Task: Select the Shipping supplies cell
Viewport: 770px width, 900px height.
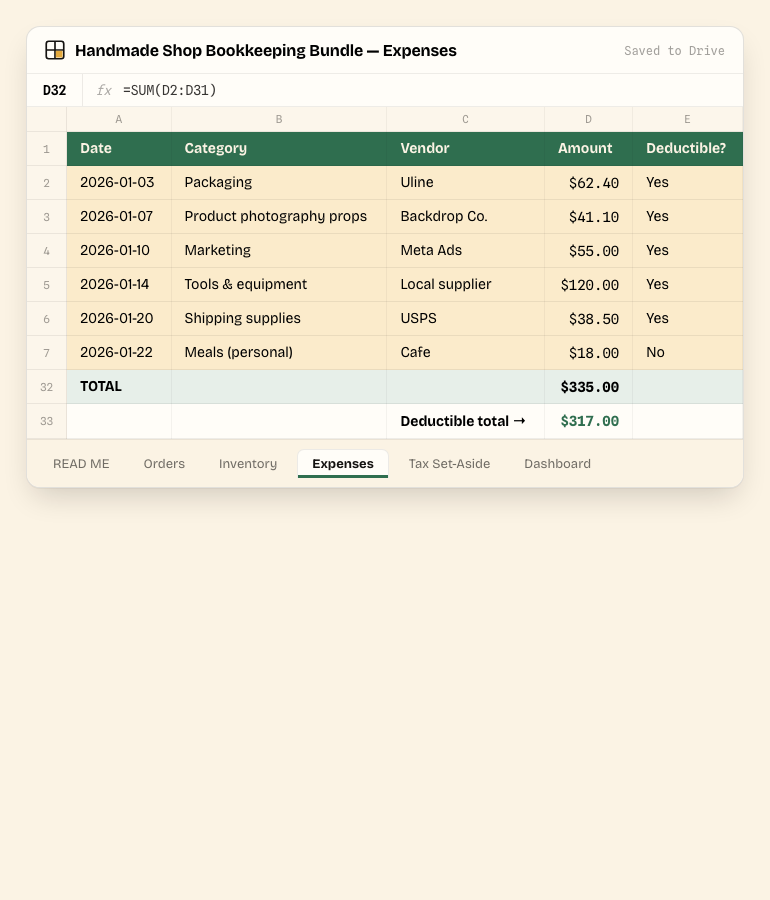Action: (x=279, y=318)
